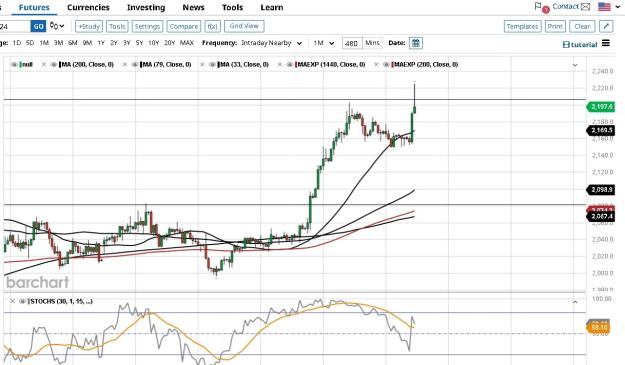This screenshot has width=625, height=365.
Task: Click the symbol input field
Action: (15, 26)
